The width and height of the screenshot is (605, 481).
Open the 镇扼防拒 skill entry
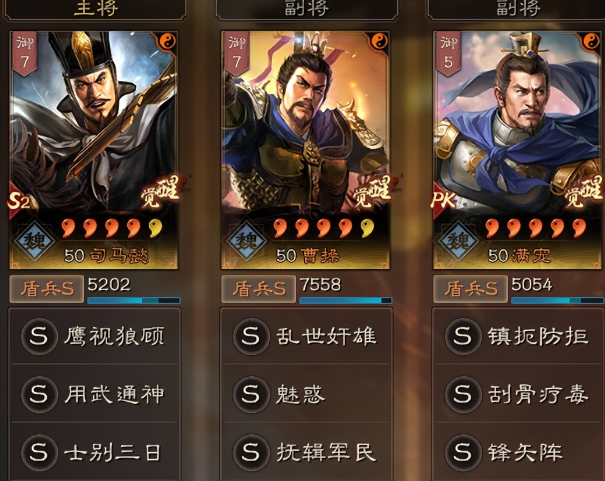[518, 336]
